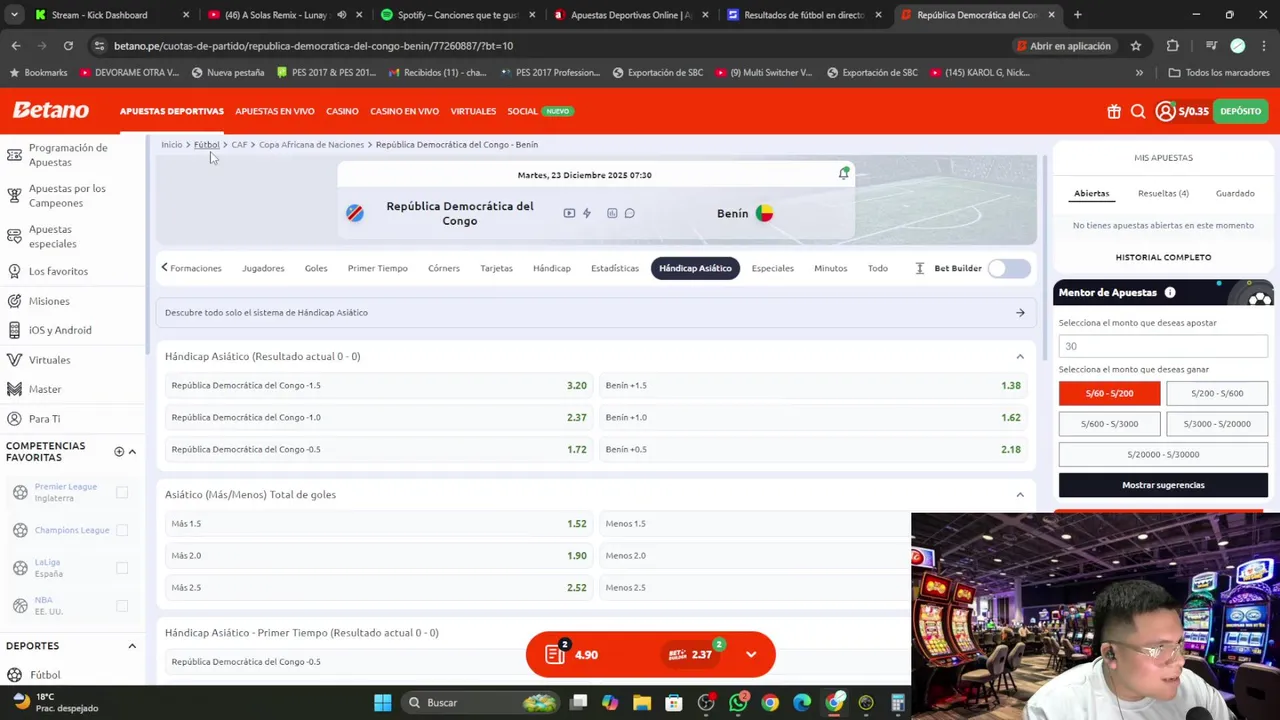Viewport: 1280px width, 720px height.
Task: Toggle the Bet Builder switch
Action: (x=1008, y=268)
